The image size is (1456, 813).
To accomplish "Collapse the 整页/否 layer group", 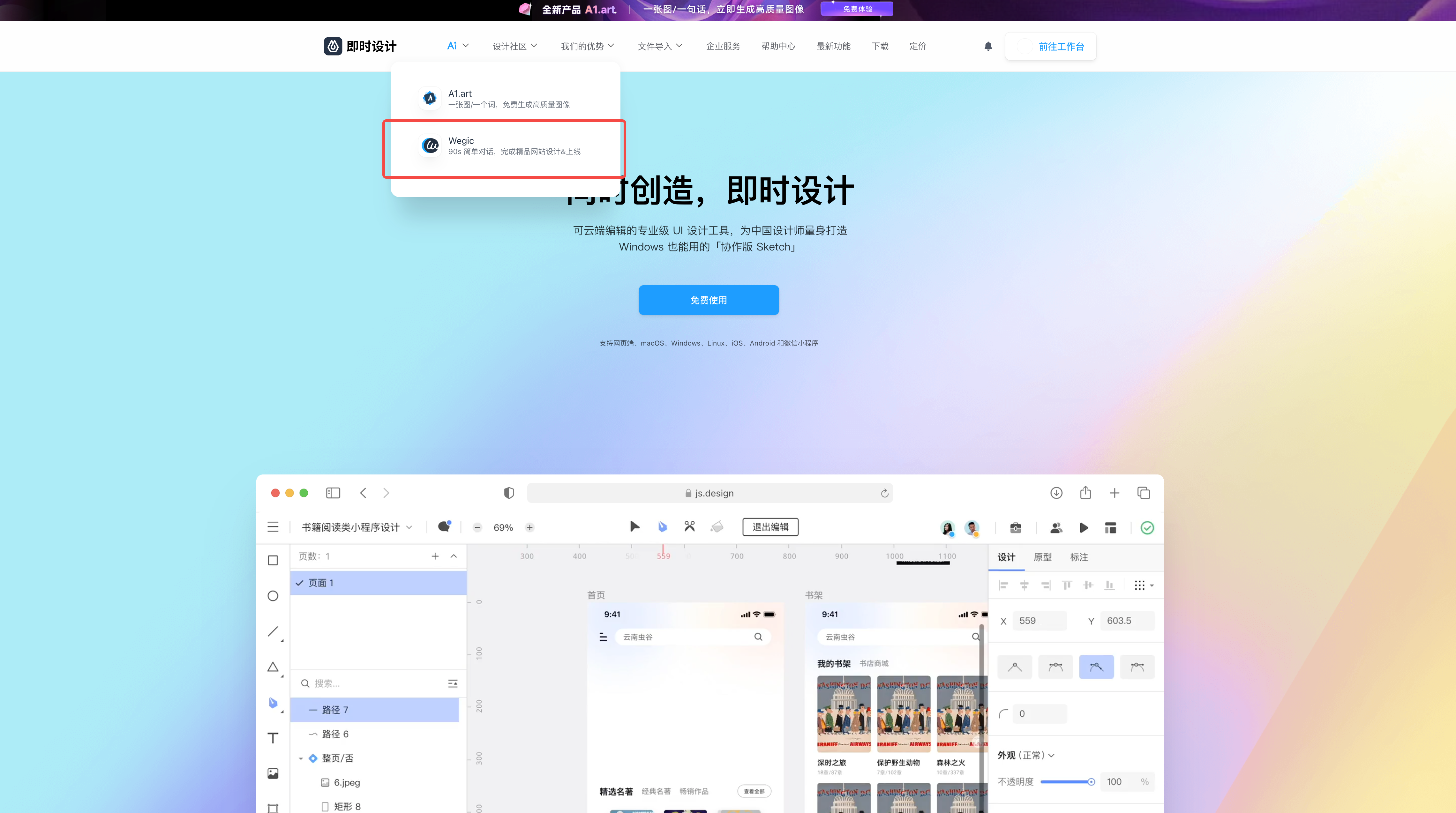I will coord(301,758).
